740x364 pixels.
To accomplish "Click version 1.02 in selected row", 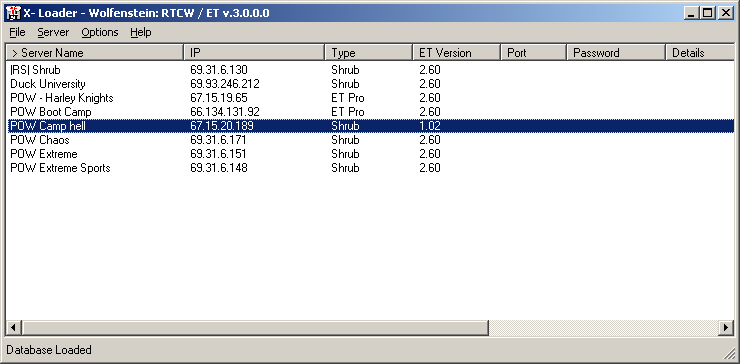I will [x=429, y=126].
